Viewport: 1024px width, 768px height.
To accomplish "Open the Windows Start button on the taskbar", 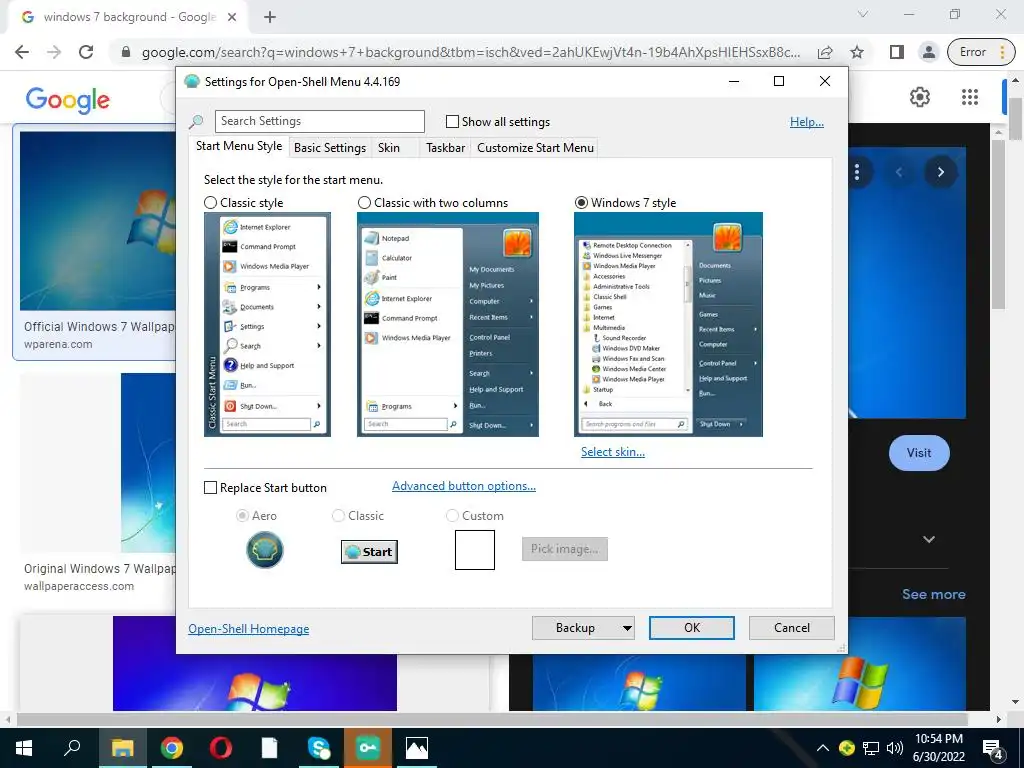I will tap(24, 748).
